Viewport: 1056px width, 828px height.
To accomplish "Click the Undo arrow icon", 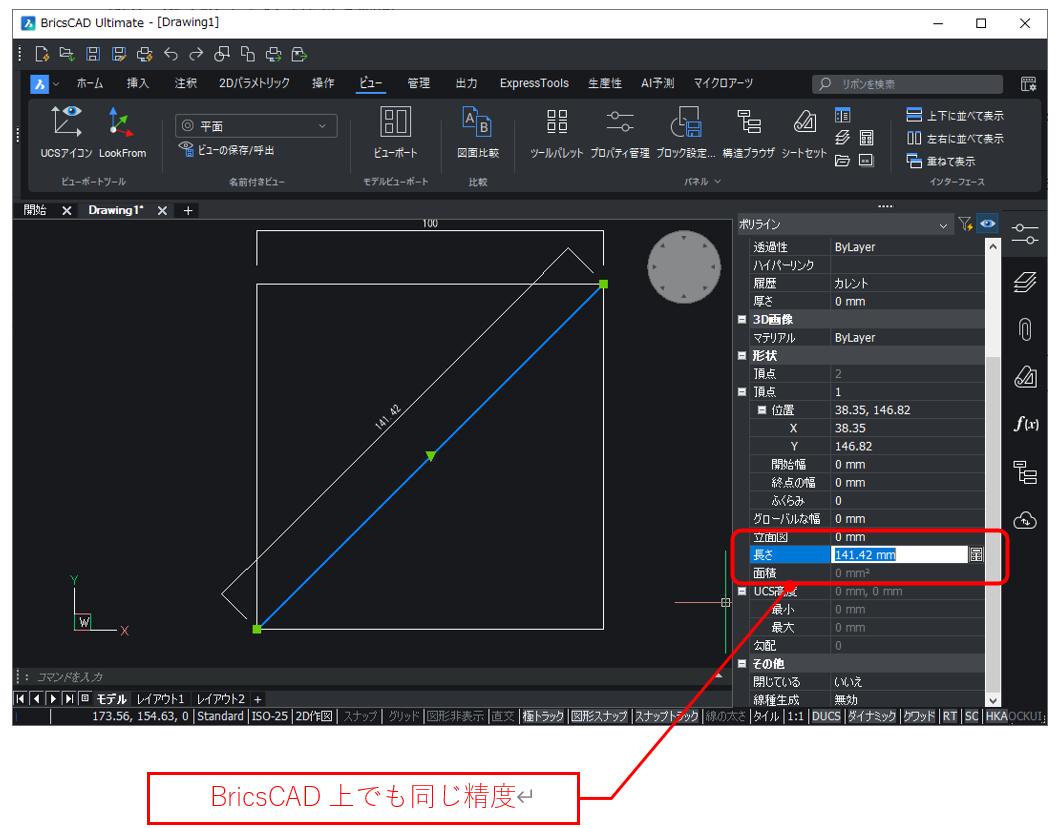I will coord(171,54).
